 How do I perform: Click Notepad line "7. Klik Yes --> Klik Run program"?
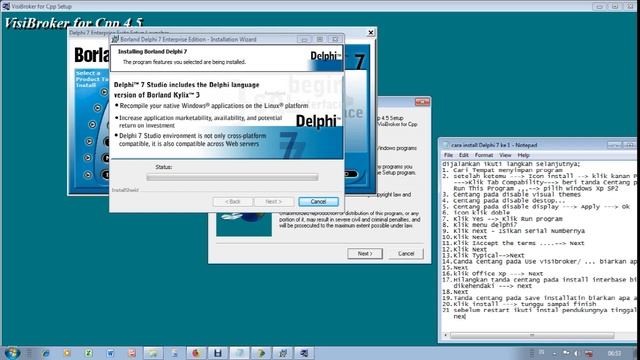[502, 219]
